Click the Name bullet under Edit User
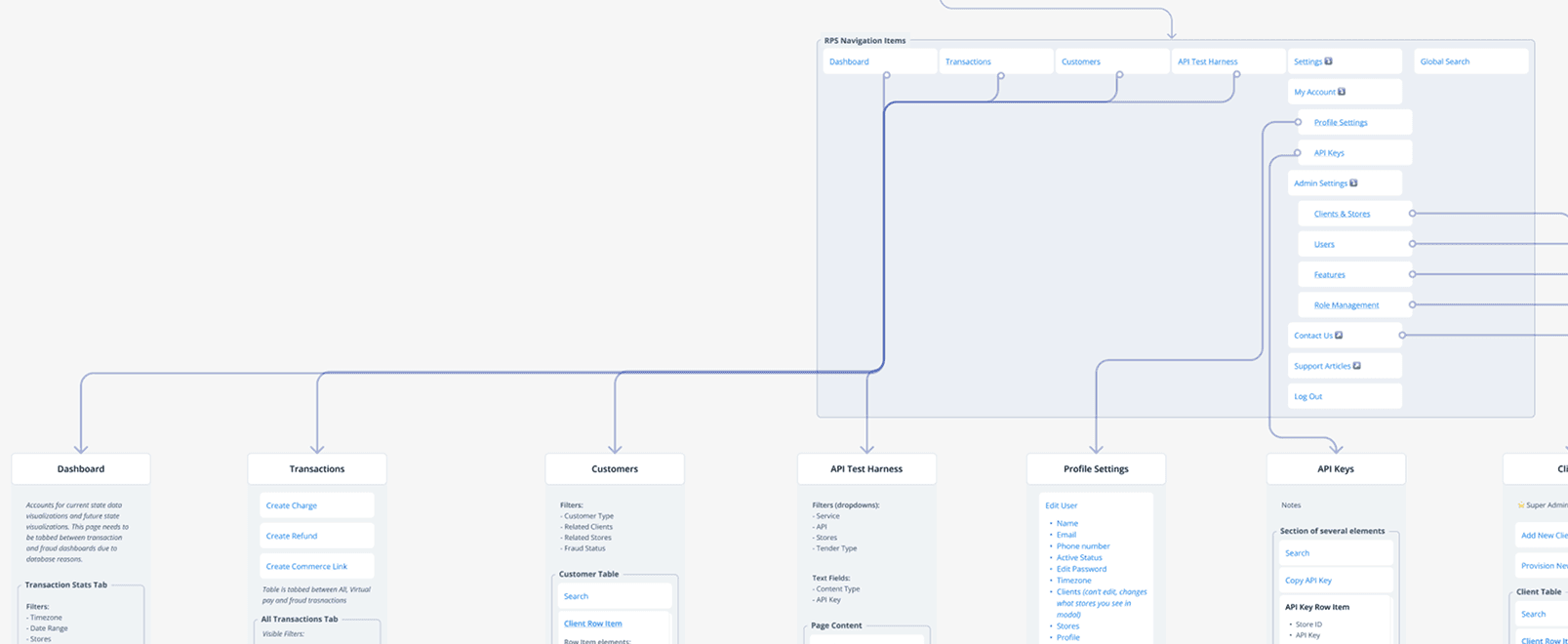1568x644 pixels. click(x=1067, y=524)
